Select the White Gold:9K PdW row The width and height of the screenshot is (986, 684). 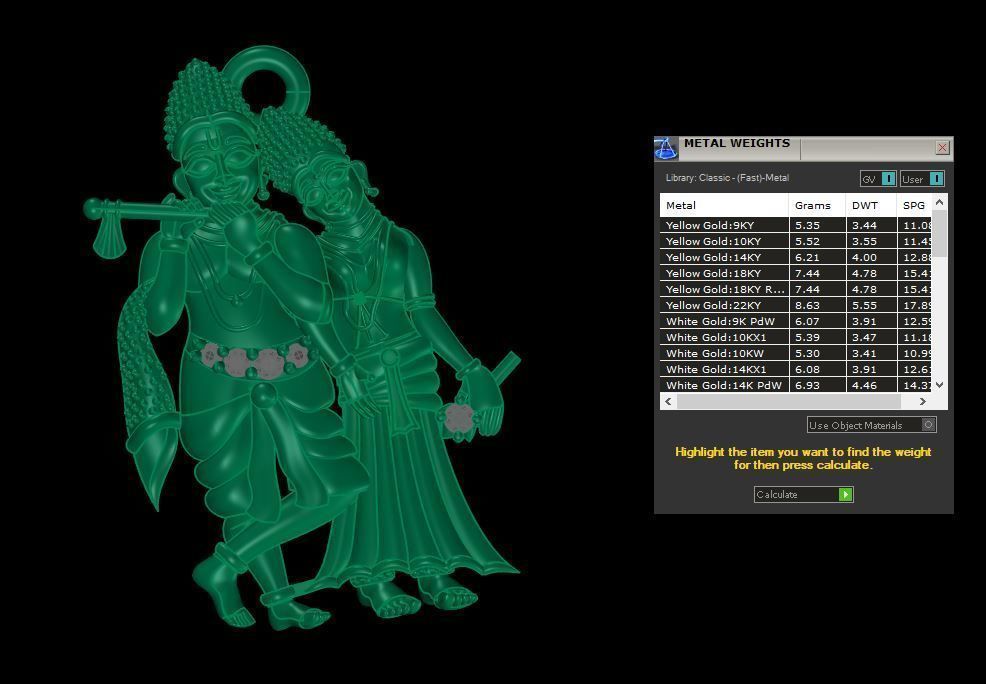click(795, 321)
